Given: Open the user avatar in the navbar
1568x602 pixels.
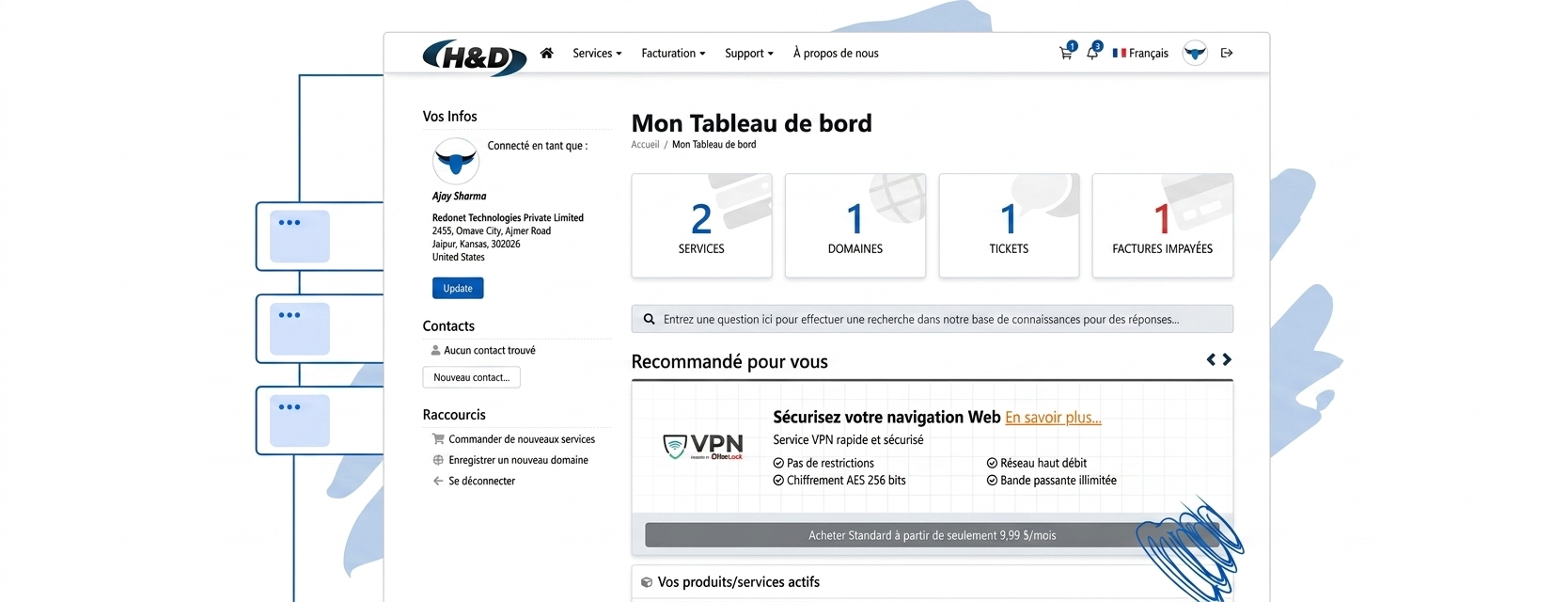Looking at the screenshot, I should (x=1195, y=53).
